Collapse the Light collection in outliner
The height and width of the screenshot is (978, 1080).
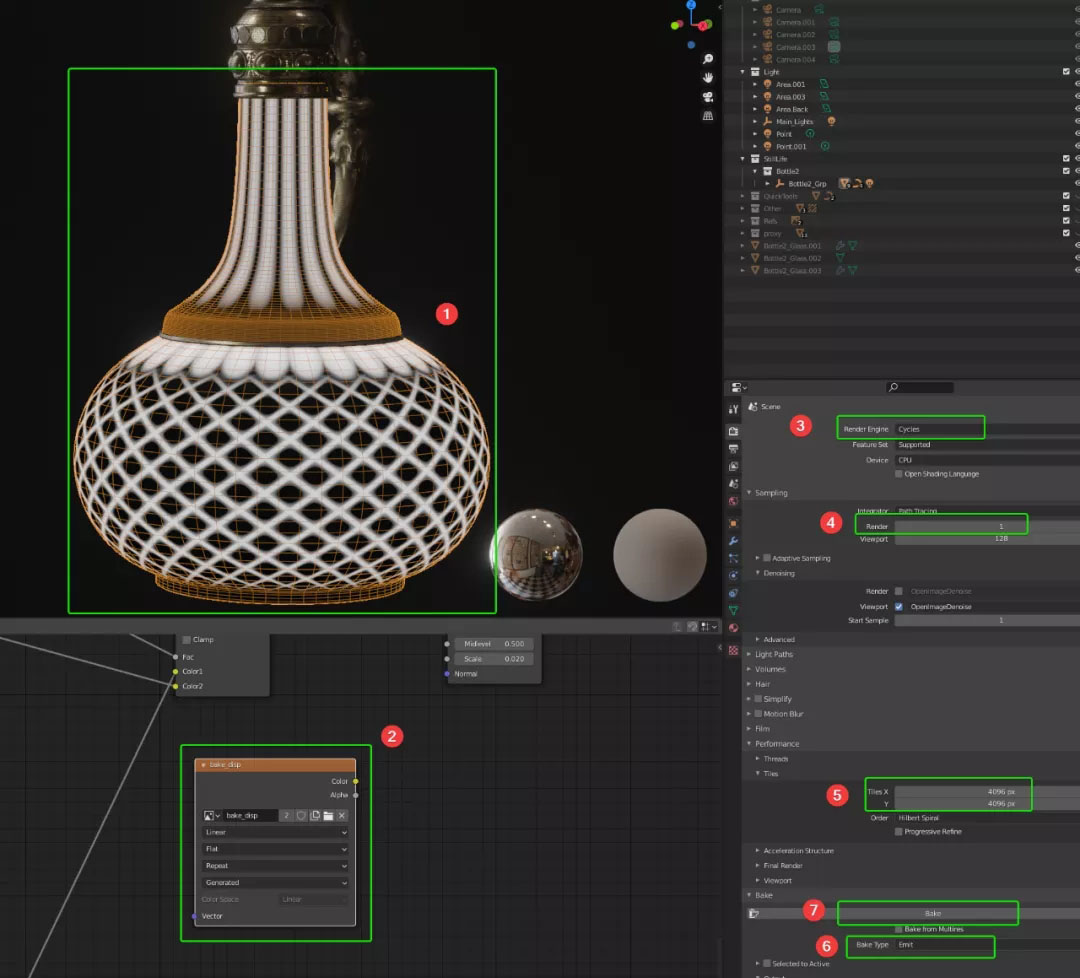click(742, 72)
